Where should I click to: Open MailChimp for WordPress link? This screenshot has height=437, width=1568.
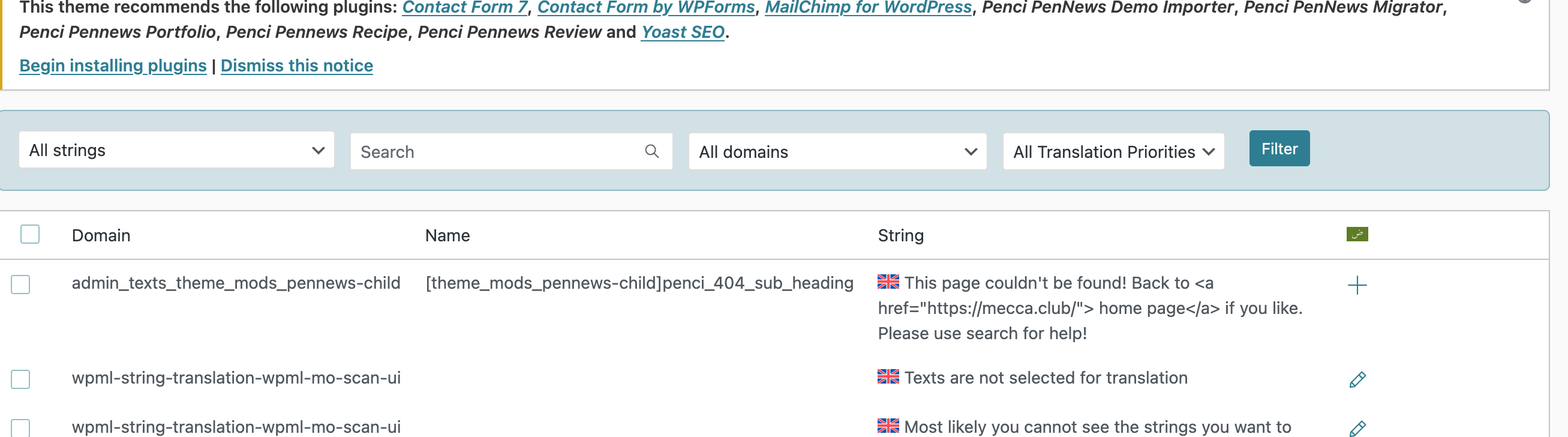point(868,7)
